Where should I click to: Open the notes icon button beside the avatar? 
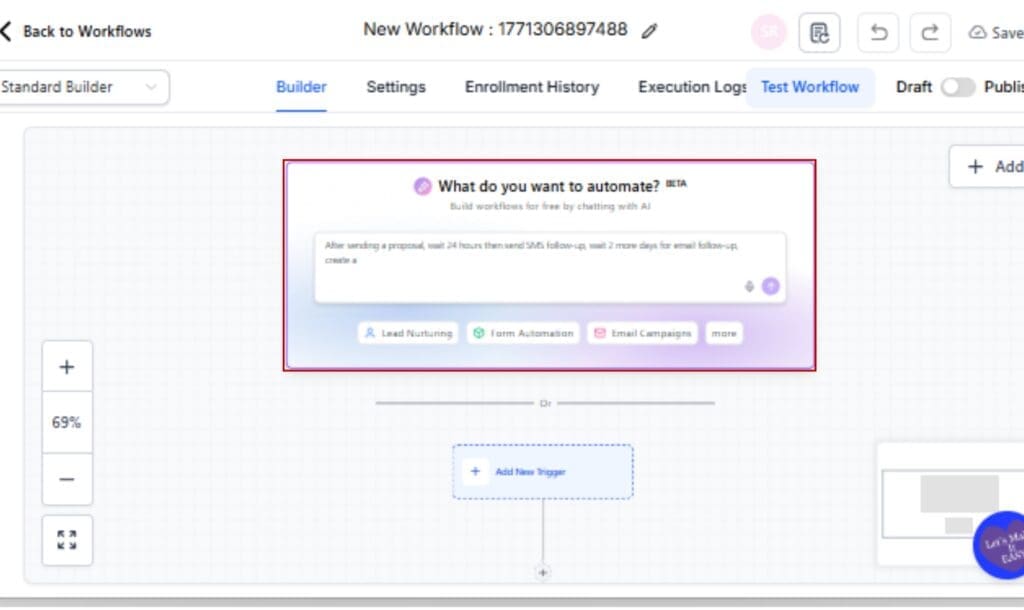point(819,33)
